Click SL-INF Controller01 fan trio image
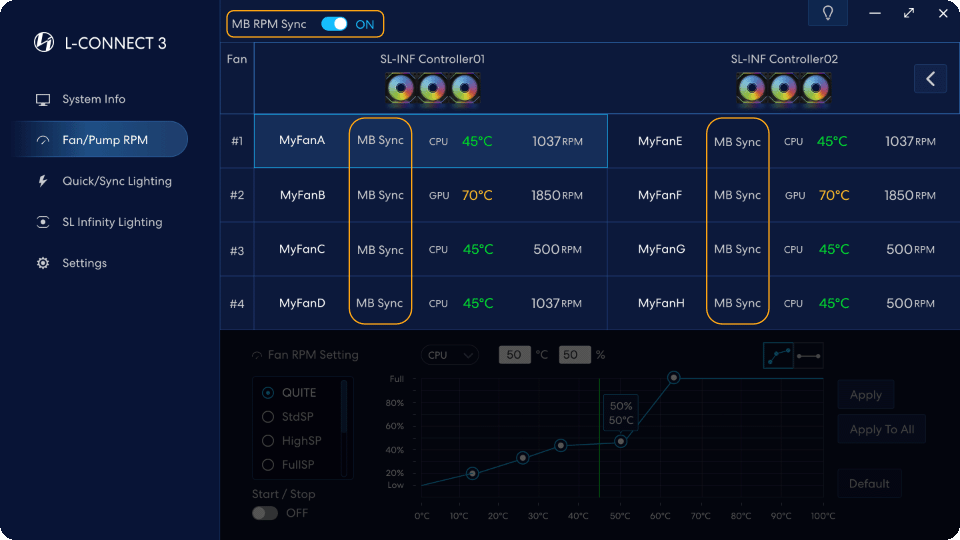Screen dimensions: 960x540 pyautogui.click(x=432, y=89)
